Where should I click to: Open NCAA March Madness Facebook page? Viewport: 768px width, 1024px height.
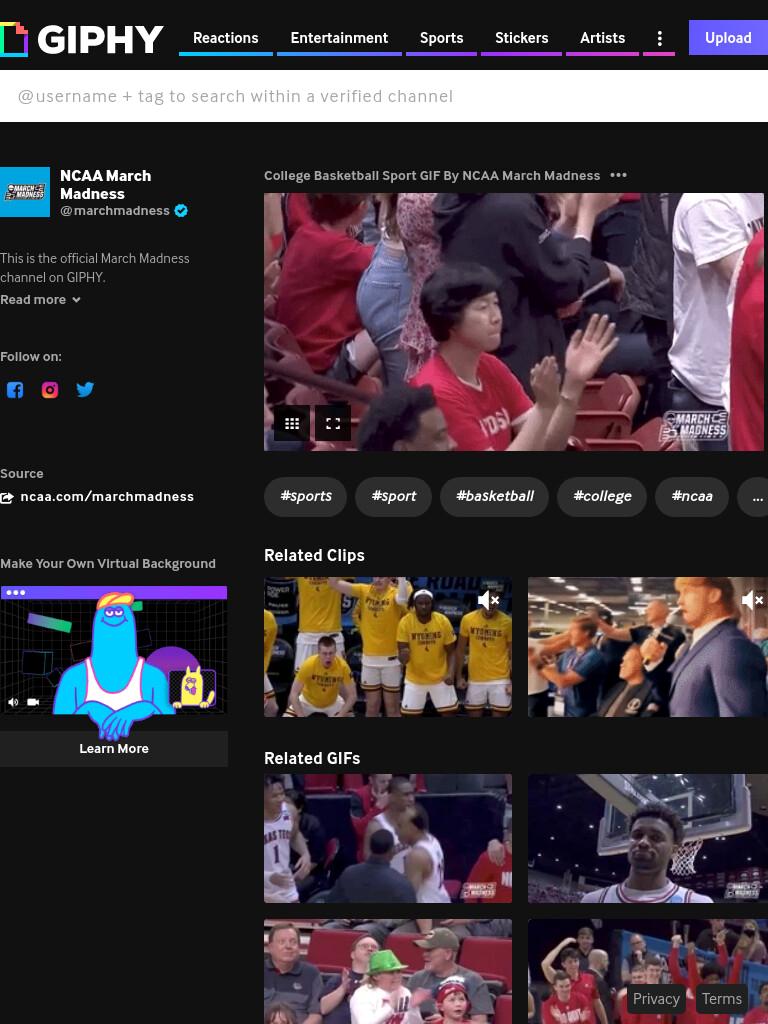click(15, 390)
